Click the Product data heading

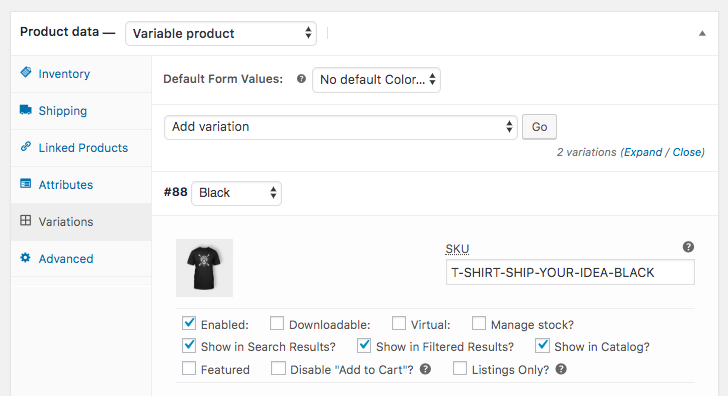point(59,32)
